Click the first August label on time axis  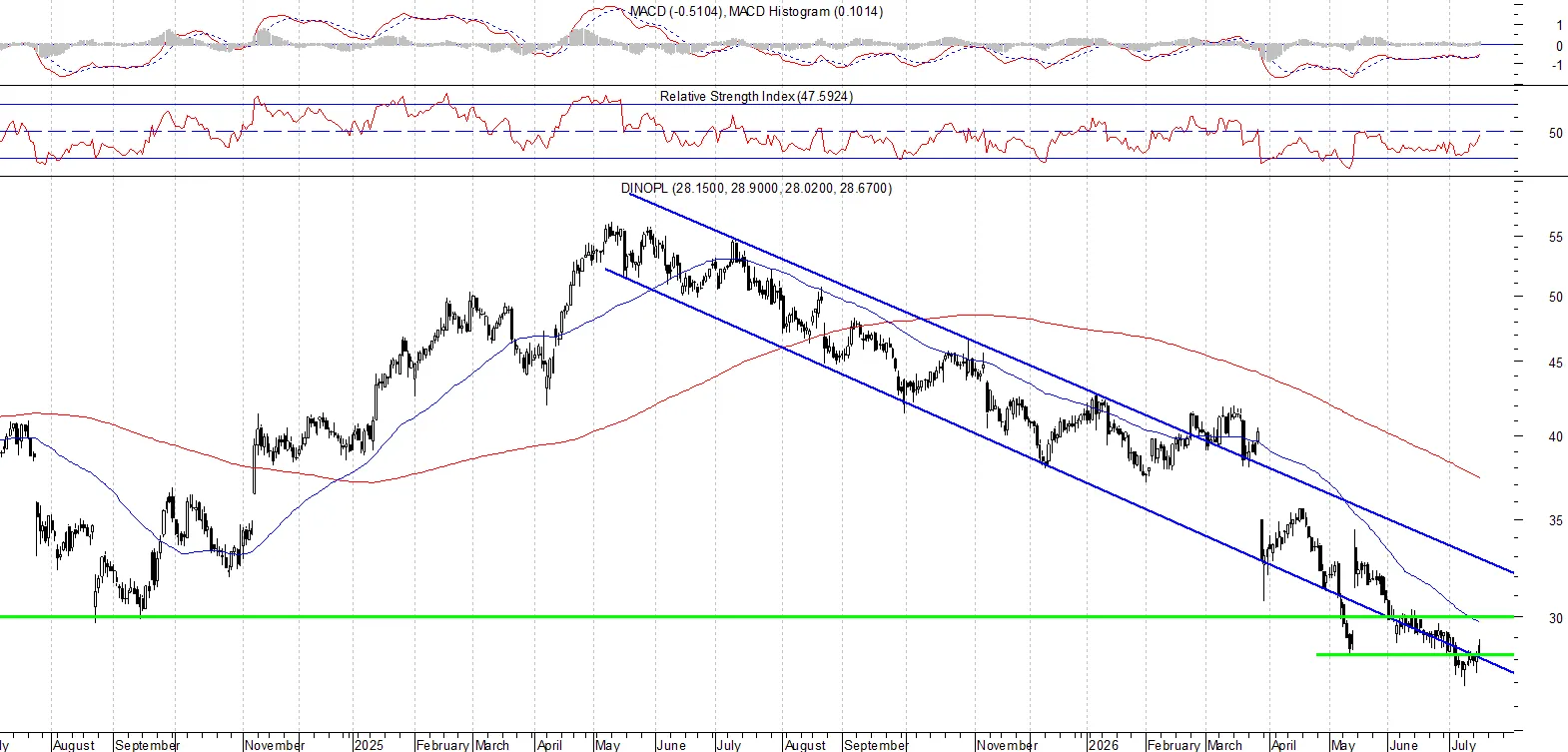pos(74,745)
